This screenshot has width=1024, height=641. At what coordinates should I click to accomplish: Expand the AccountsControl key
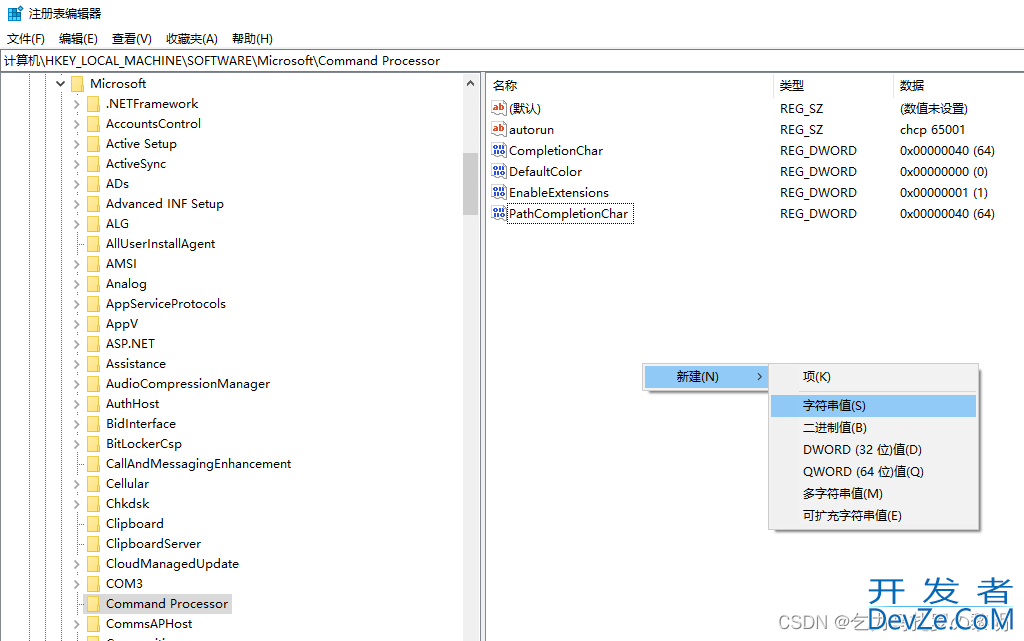click(76, 124)
